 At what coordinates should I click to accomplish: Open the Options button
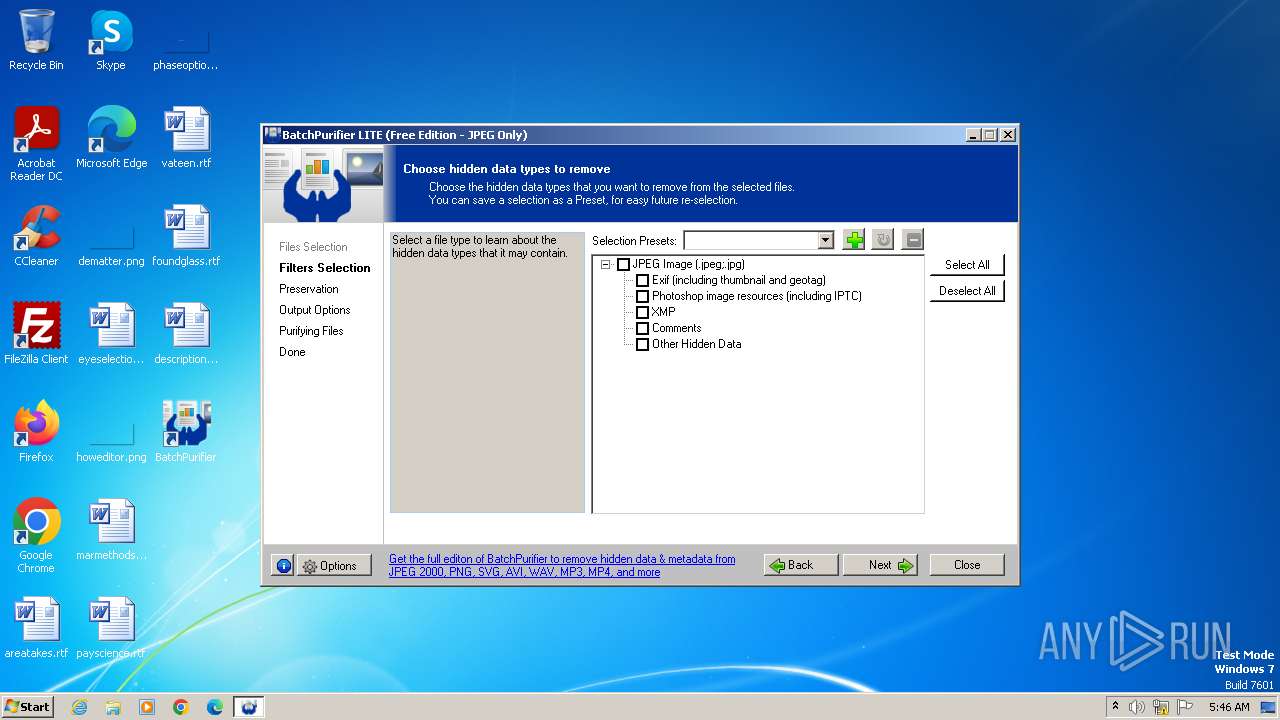coord(335,566)
